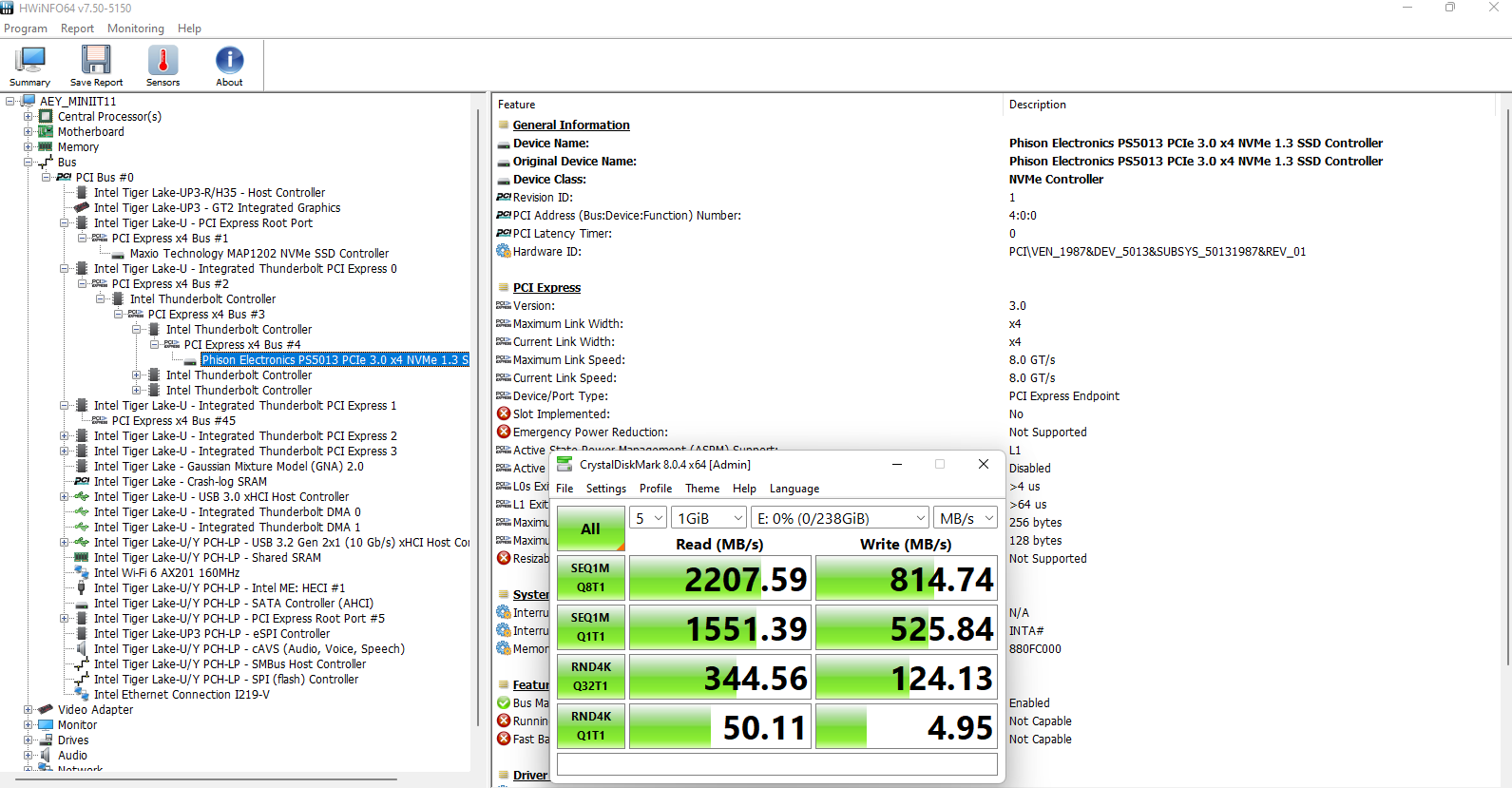The width and height of the screenshot is (1512, 788).
Task: Click the USB 3.0 xHCI Host Controller icon
Action: point(82,497)
